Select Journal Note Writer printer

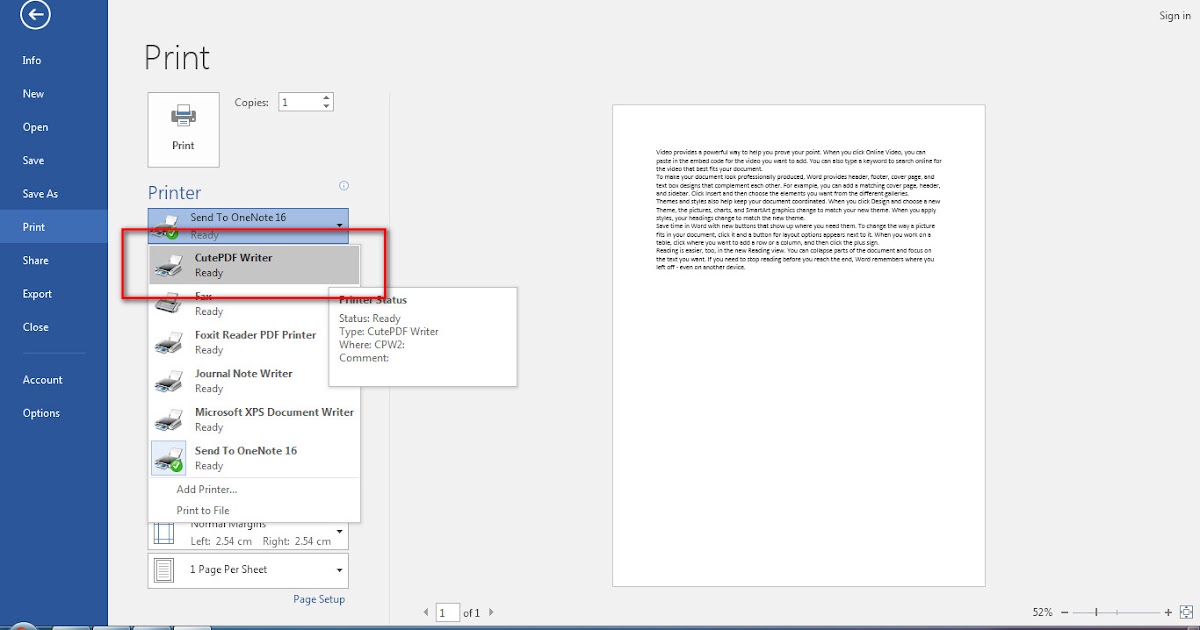(254, 381)
